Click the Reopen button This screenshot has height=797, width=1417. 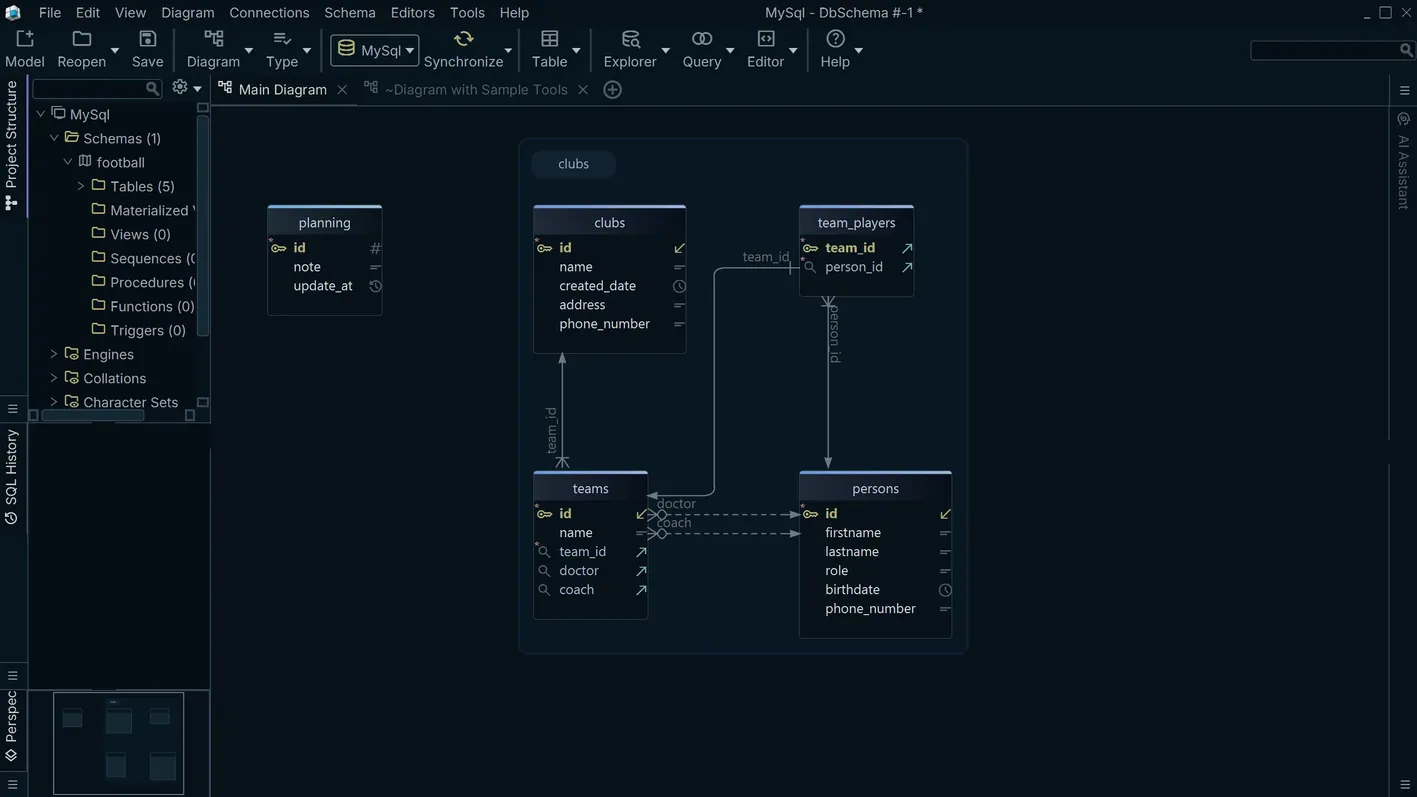[x=81, y=45]
